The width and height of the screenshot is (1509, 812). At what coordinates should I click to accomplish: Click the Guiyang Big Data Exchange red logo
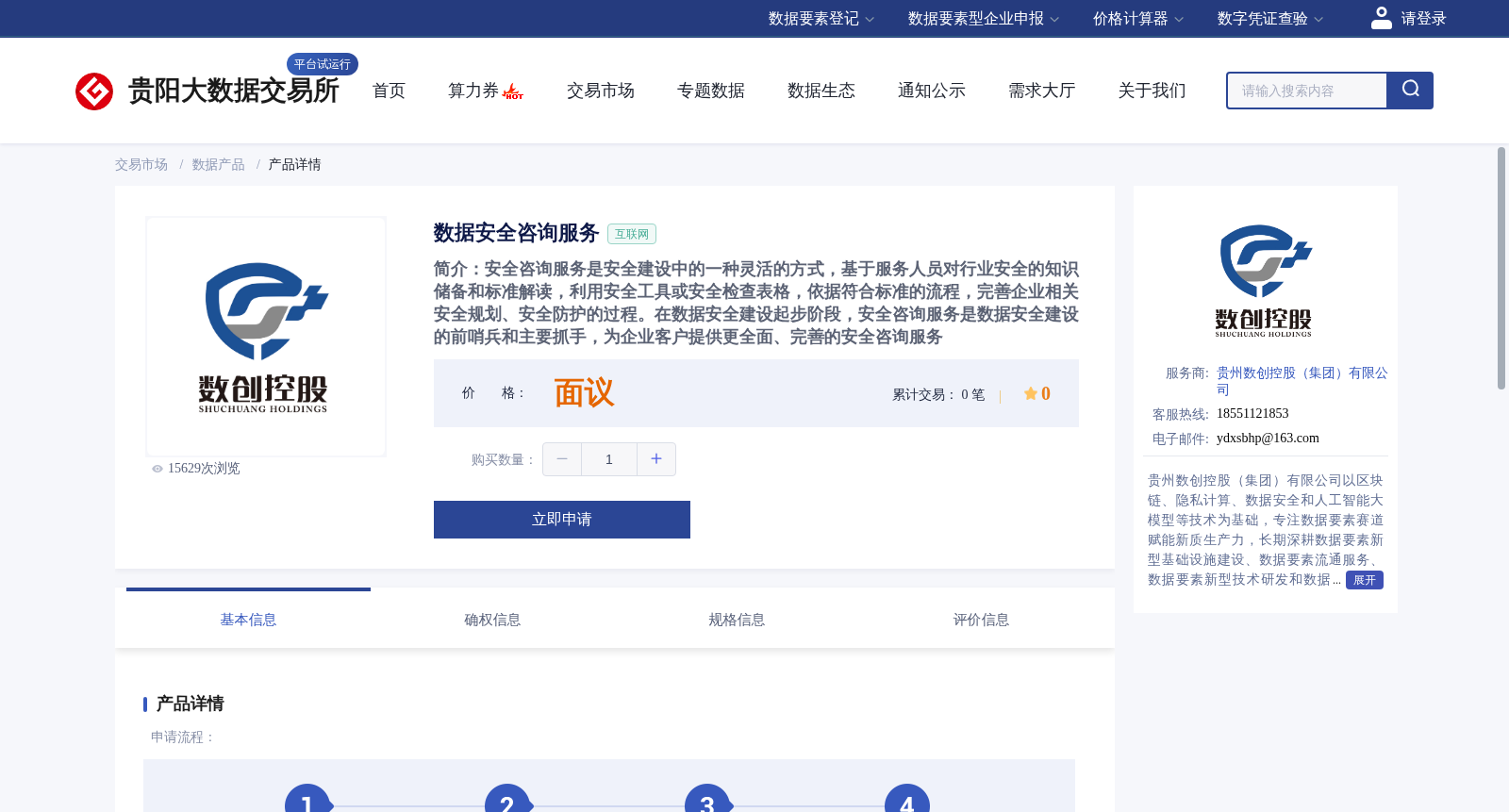(94, 91)
